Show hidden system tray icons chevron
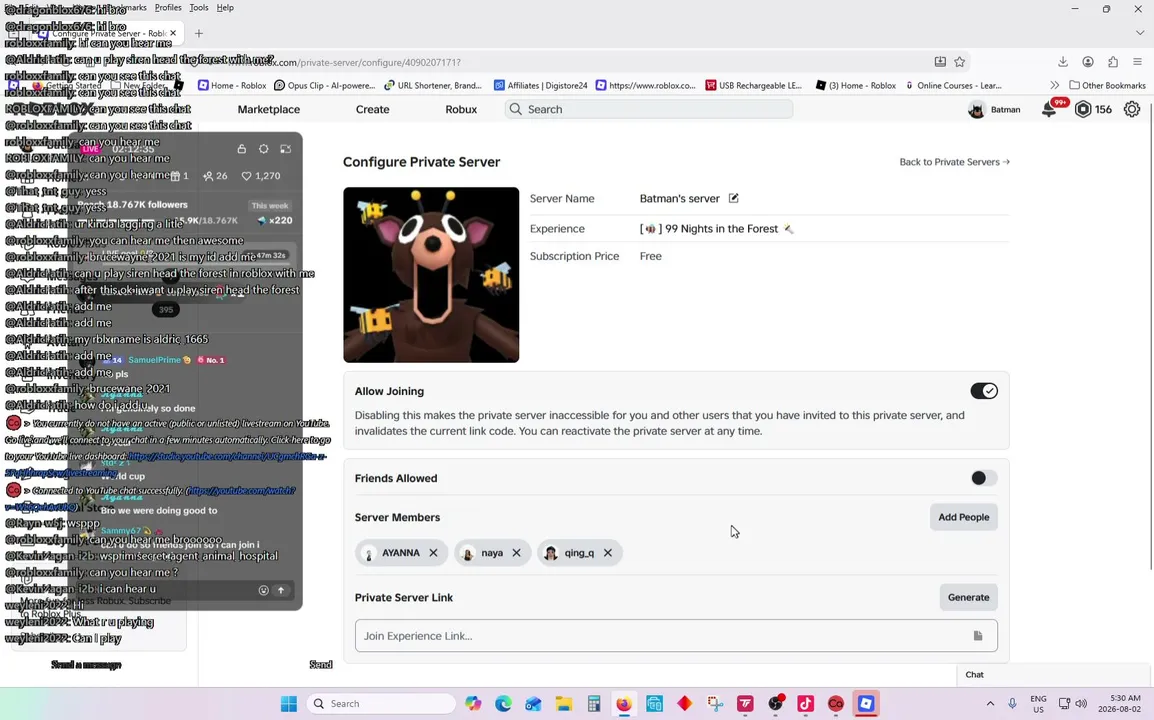 pos(990,704)
